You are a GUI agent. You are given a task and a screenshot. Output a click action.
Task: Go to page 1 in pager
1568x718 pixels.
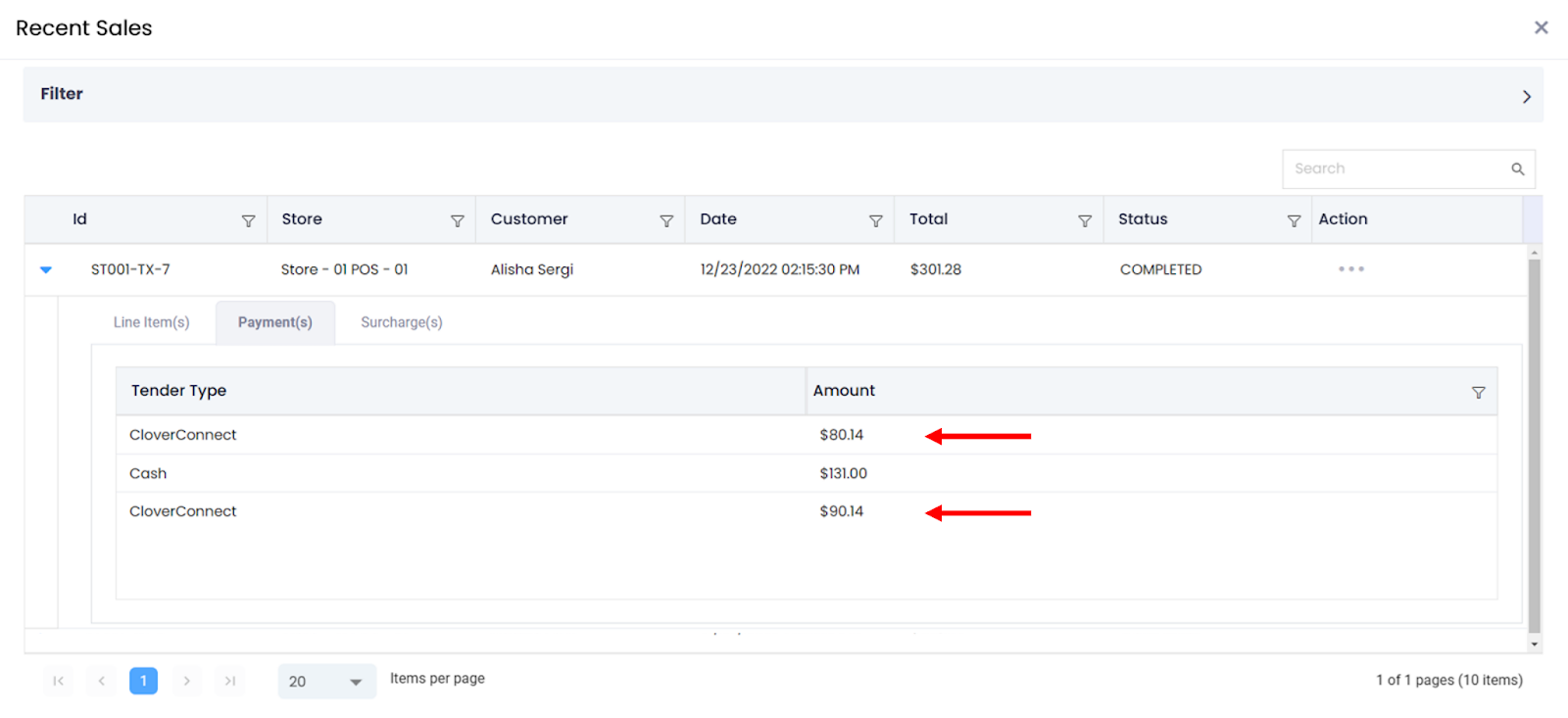click(143, 681)
